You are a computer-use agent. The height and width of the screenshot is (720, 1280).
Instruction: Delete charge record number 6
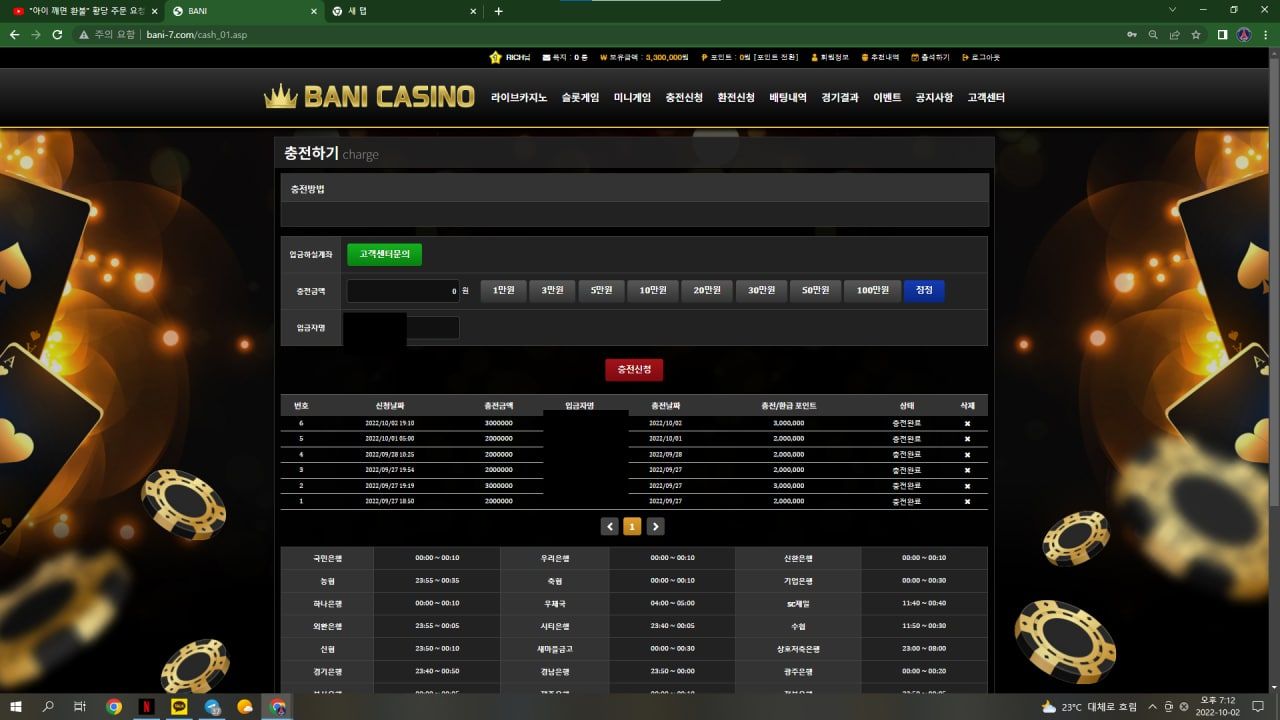(x=967, y=423)
